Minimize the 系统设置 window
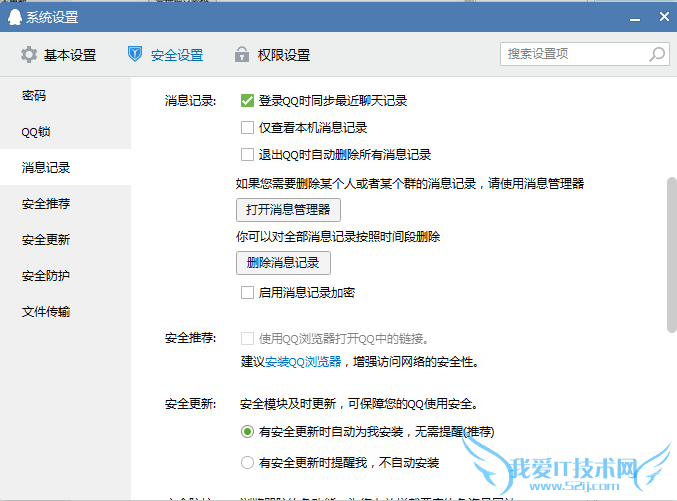The height and width of the screenshot is (501, 677). [635, 19]
